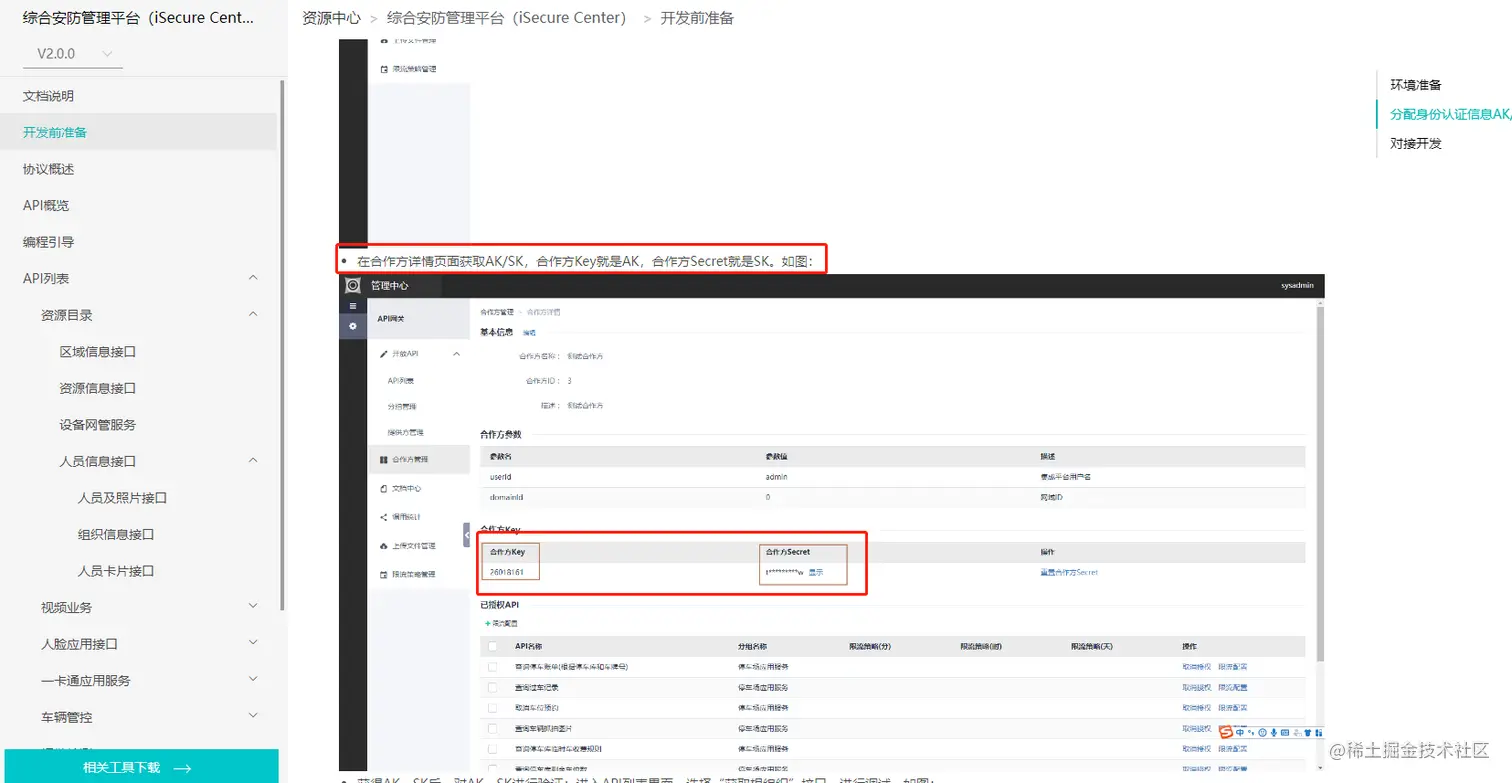Image resolution: width=1512 pixels, height=783 pixels.
Task: Expand the 人脸应用接口 chevron
Action: coord(253,644)
